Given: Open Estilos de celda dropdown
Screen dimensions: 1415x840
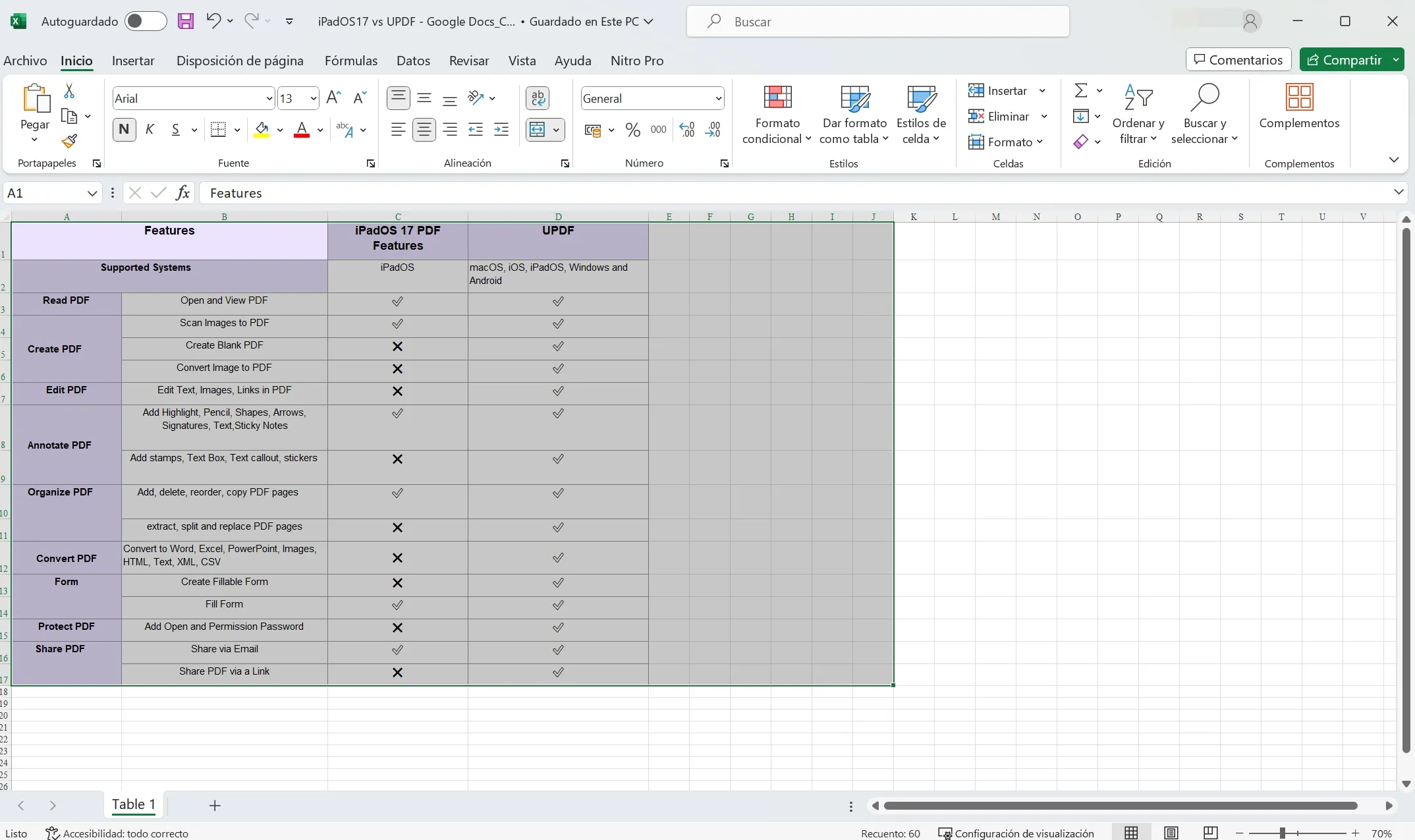Looking at the screenshot, I should click(921, 115).
